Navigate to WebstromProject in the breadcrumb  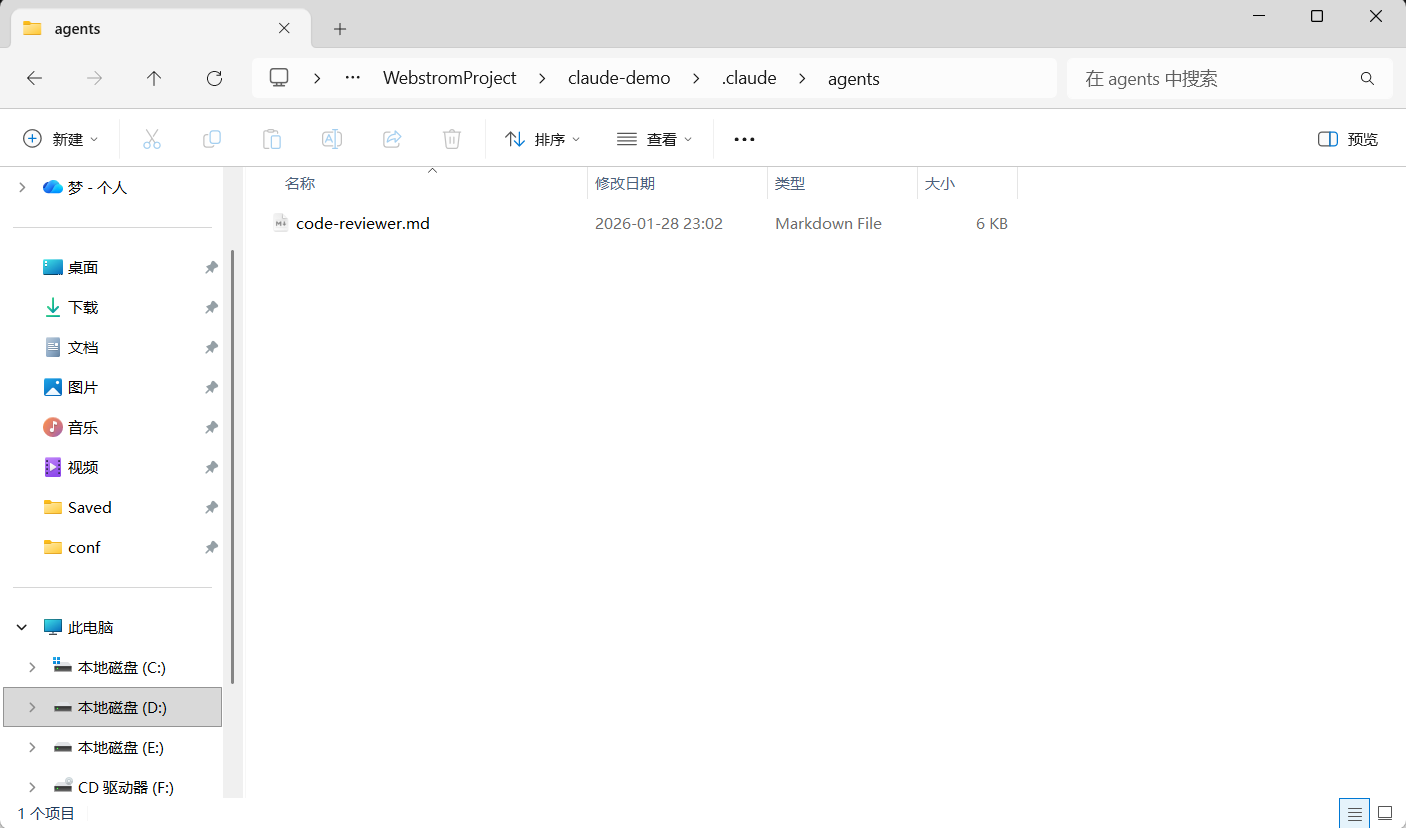(x=450, y=78)
